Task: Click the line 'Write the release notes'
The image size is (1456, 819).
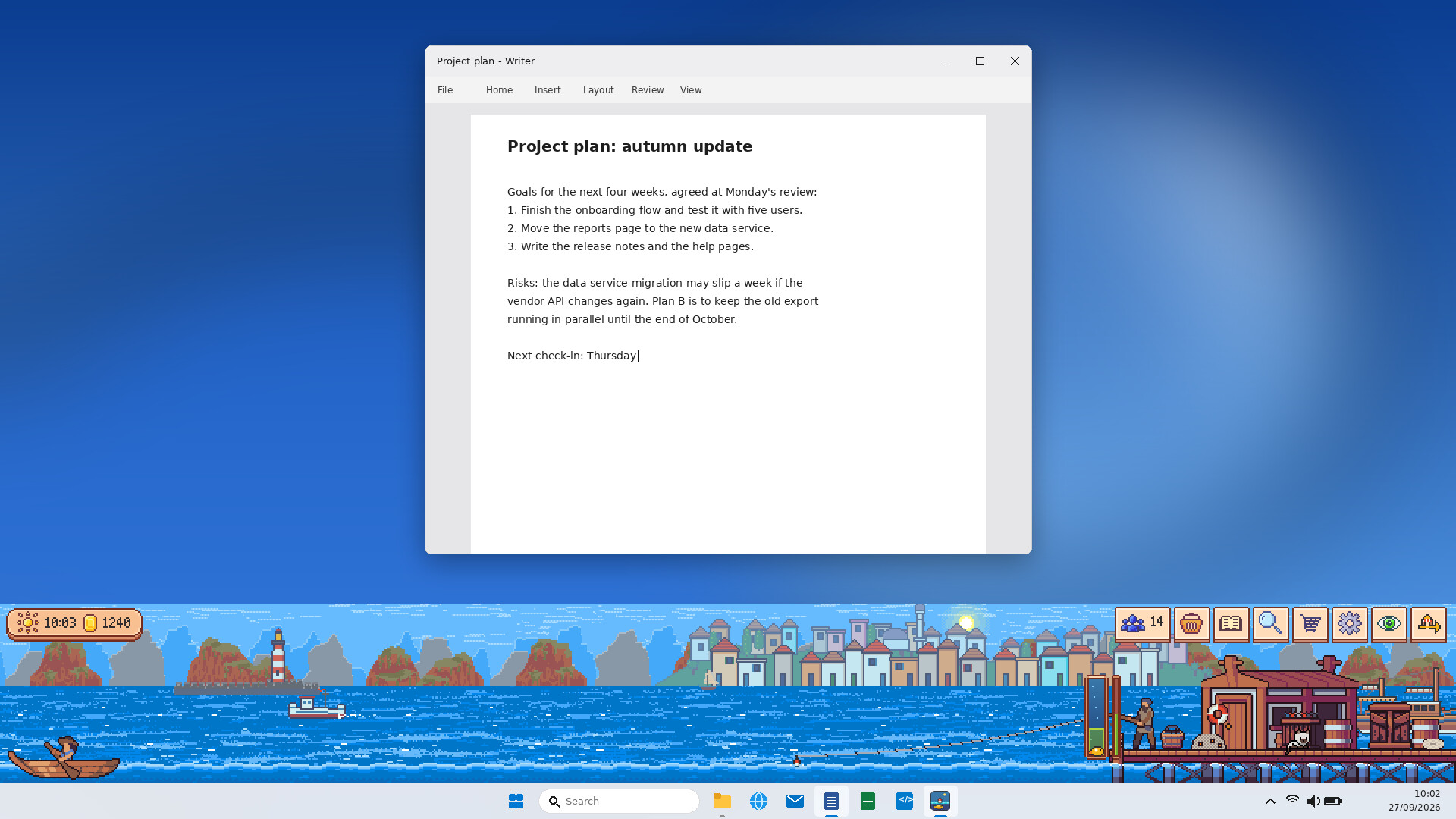Action: click(630, 246)
